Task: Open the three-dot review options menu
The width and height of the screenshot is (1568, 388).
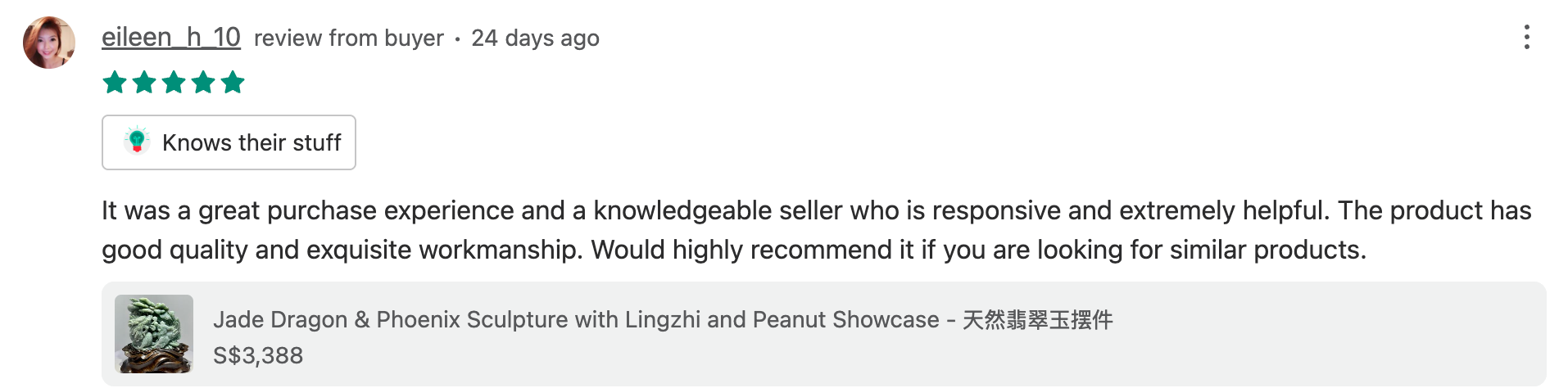Action: tap(1526, 38)
